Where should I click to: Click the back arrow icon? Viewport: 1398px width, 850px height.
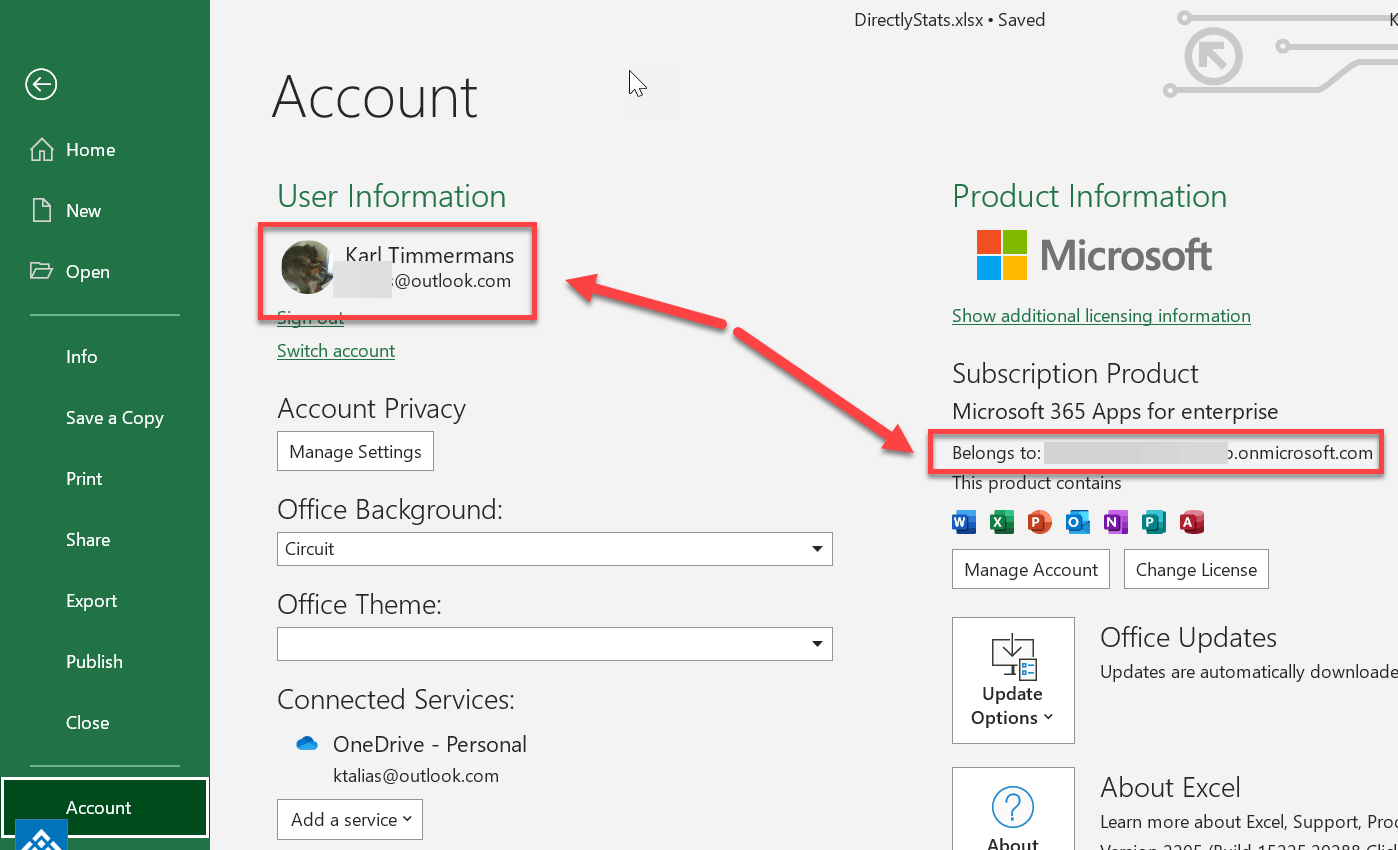point(41,85)
